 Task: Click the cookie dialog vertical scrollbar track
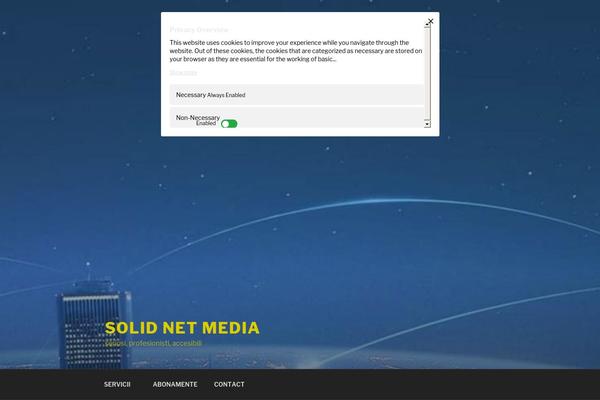tap(427, 73)
